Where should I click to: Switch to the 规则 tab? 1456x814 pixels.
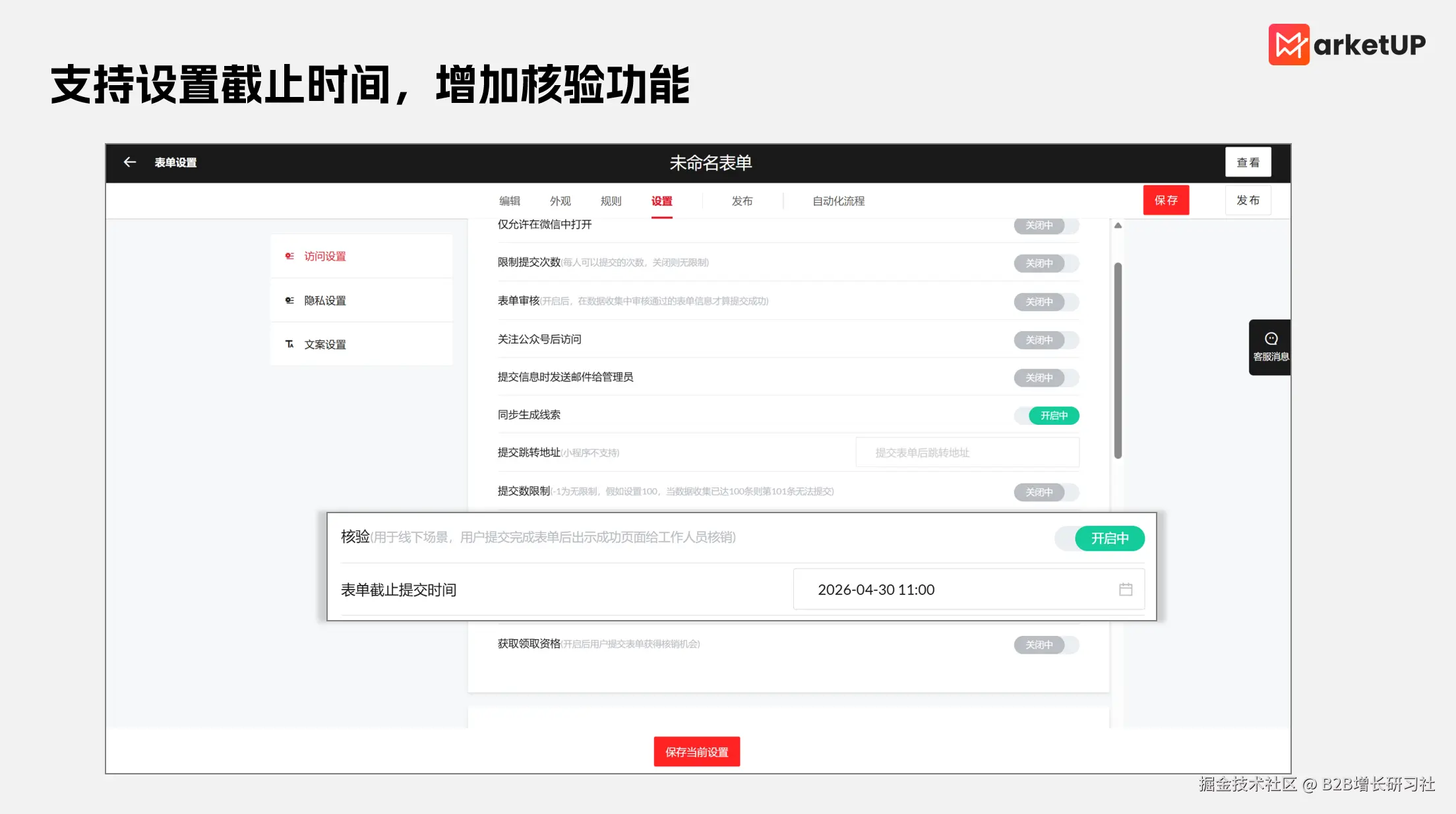coord(611,201)
